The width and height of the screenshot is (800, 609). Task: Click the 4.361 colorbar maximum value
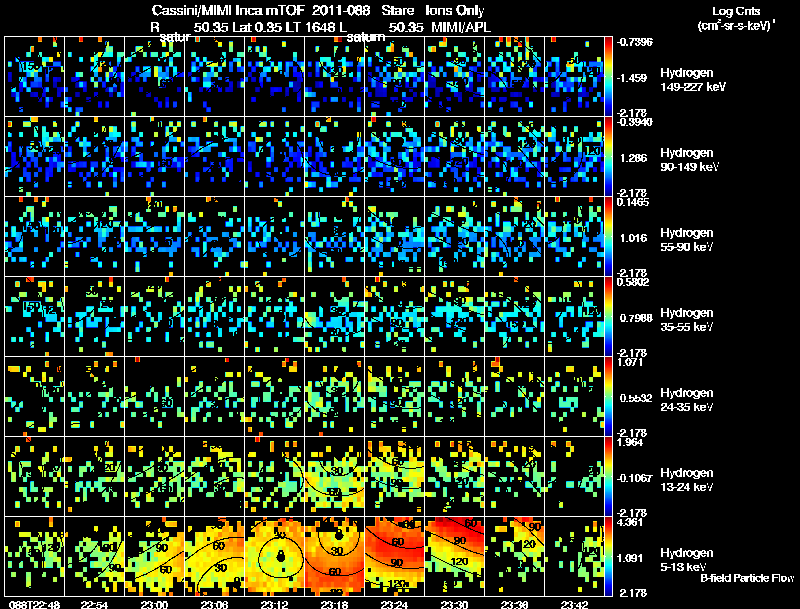tap(630, 522)
